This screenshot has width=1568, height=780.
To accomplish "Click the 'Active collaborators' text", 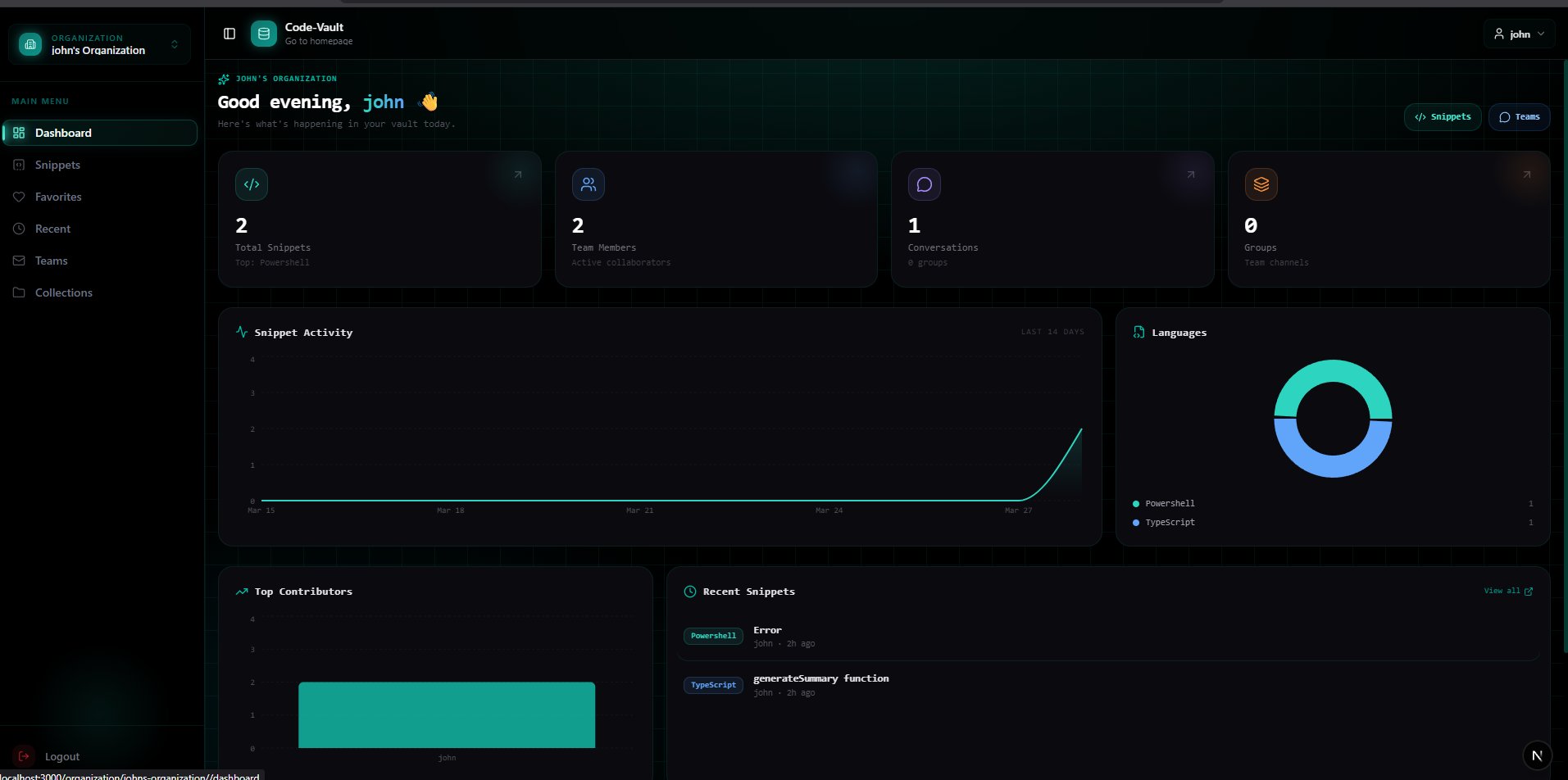I will (x=621, y=263).
